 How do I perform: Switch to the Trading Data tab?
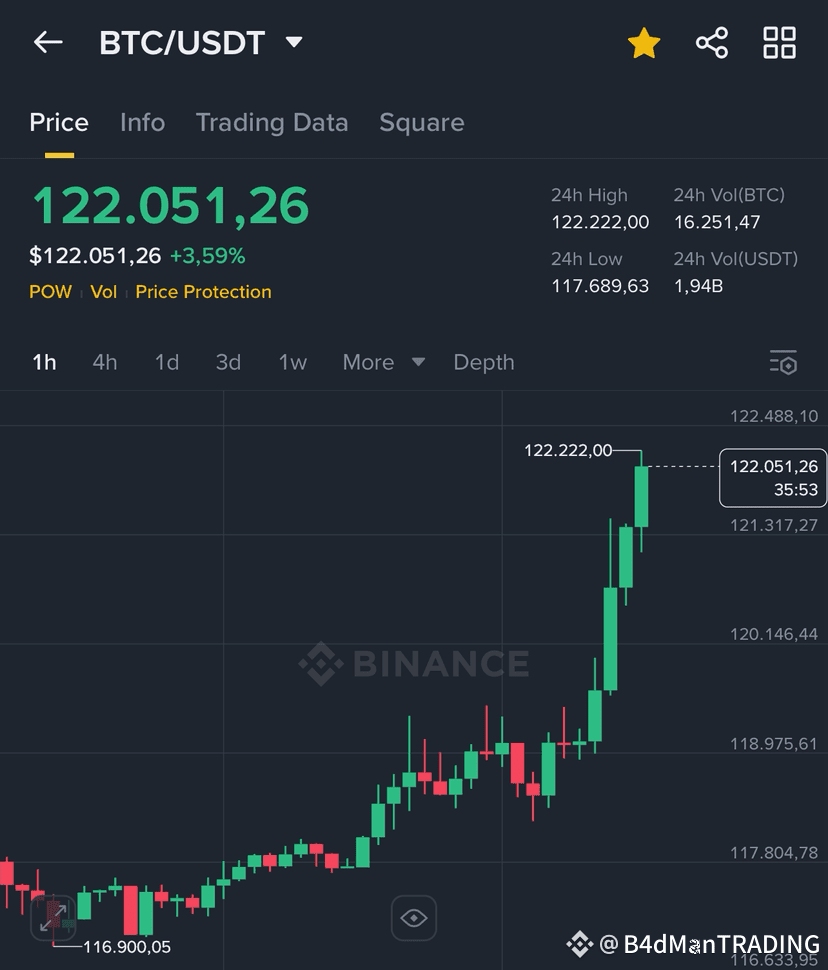(x=272, y=122)
